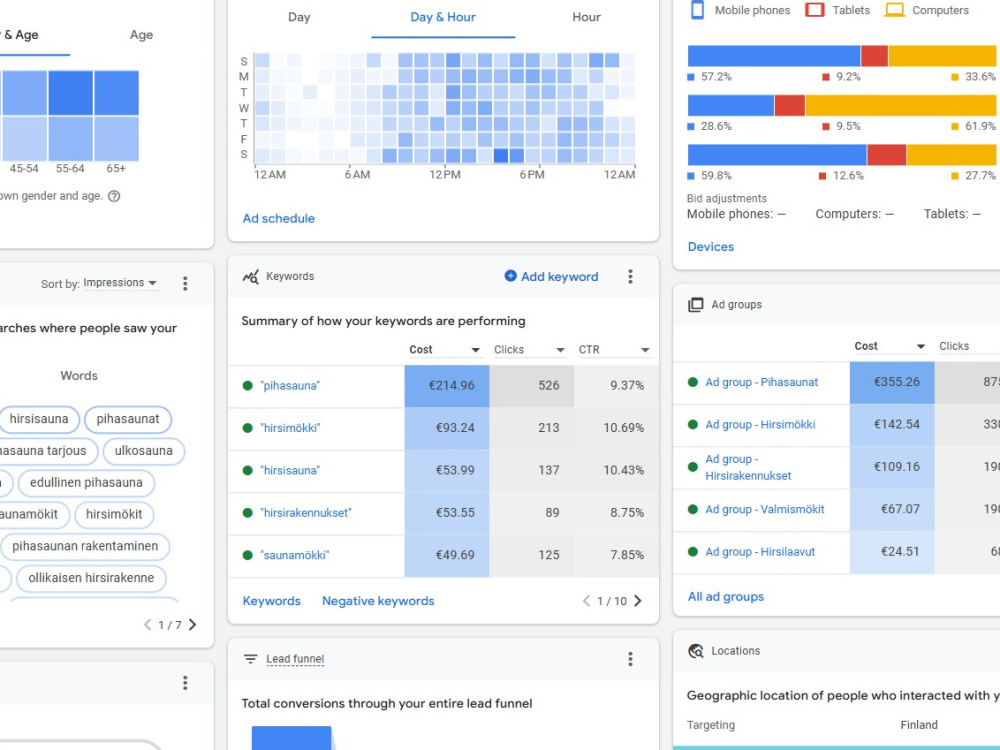Select the Gender & Age tab

[21, 34]
